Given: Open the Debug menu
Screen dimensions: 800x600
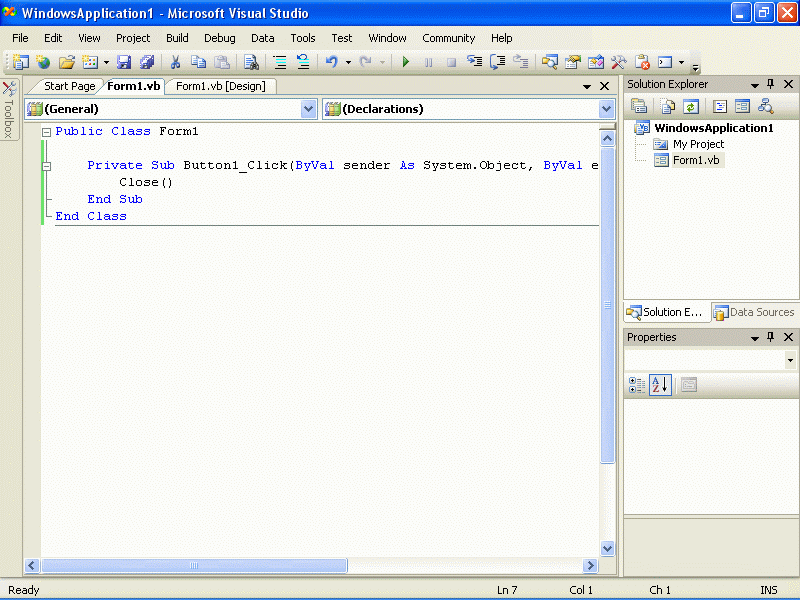Looking at the screenshot, I should (x=220, y=38).
